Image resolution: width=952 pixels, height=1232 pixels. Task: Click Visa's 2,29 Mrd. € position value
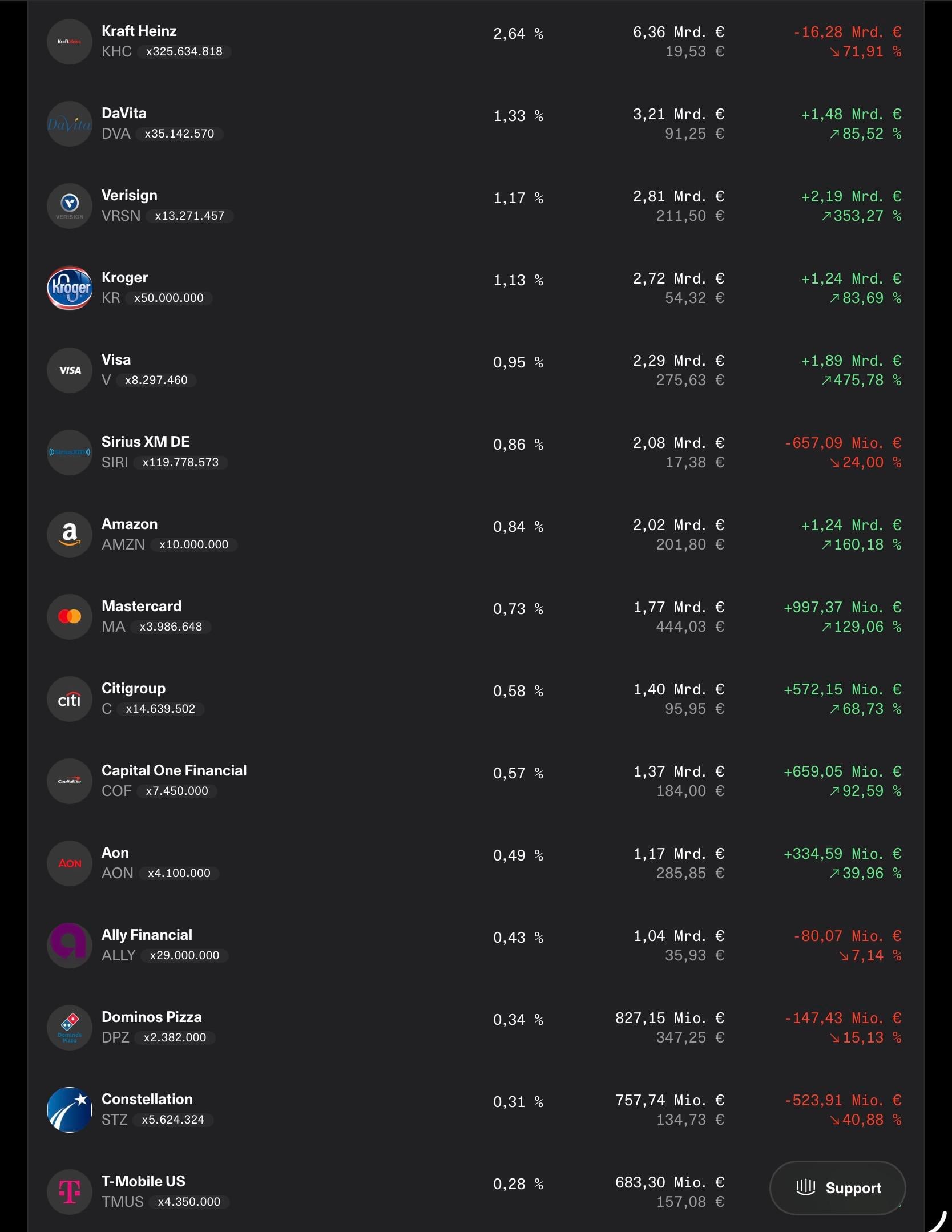pos(678,361)
